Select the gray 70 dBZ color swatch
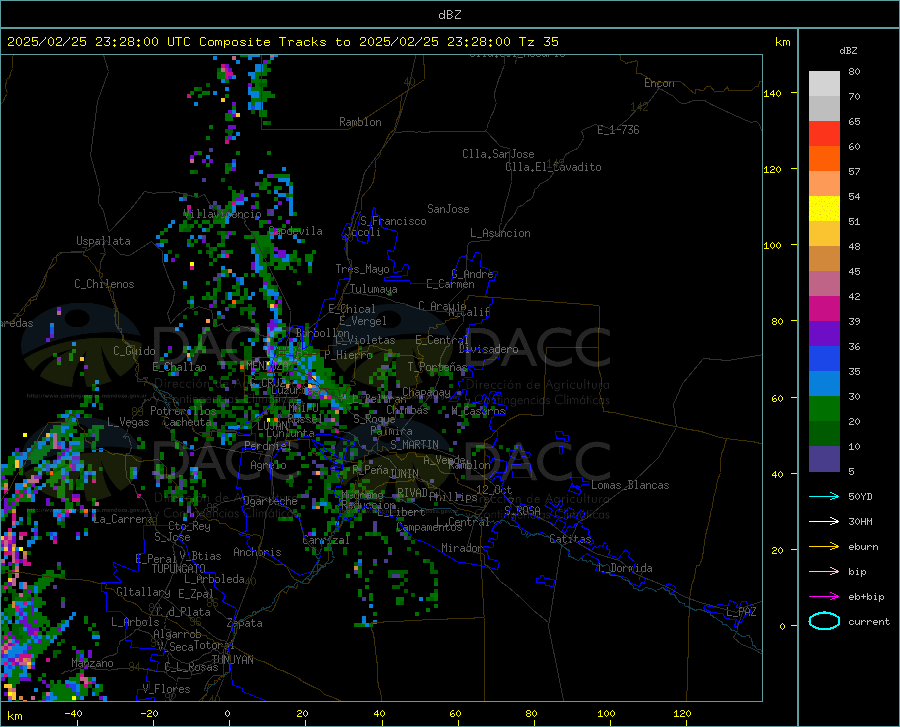Image resolution: width=900 pixels, height=727 pixels. (x=824, y=109)
